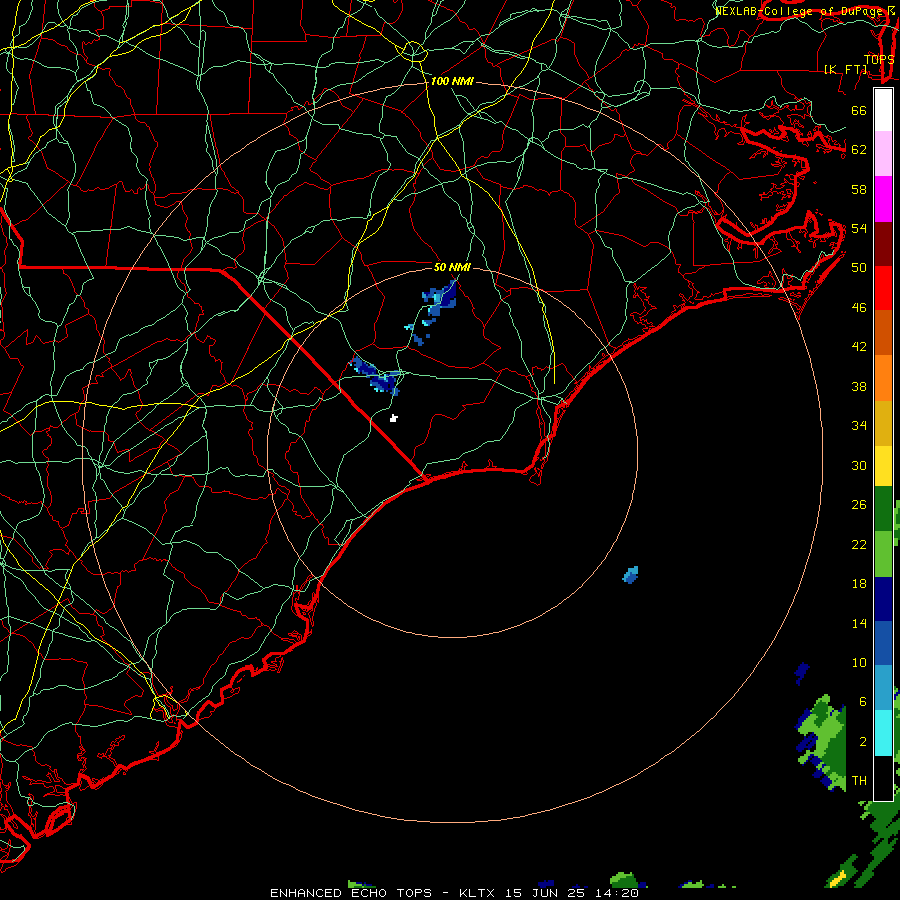The image size is (900, 900).
Task: Click the "14" scale value
Action: click(x=859, y=623)
